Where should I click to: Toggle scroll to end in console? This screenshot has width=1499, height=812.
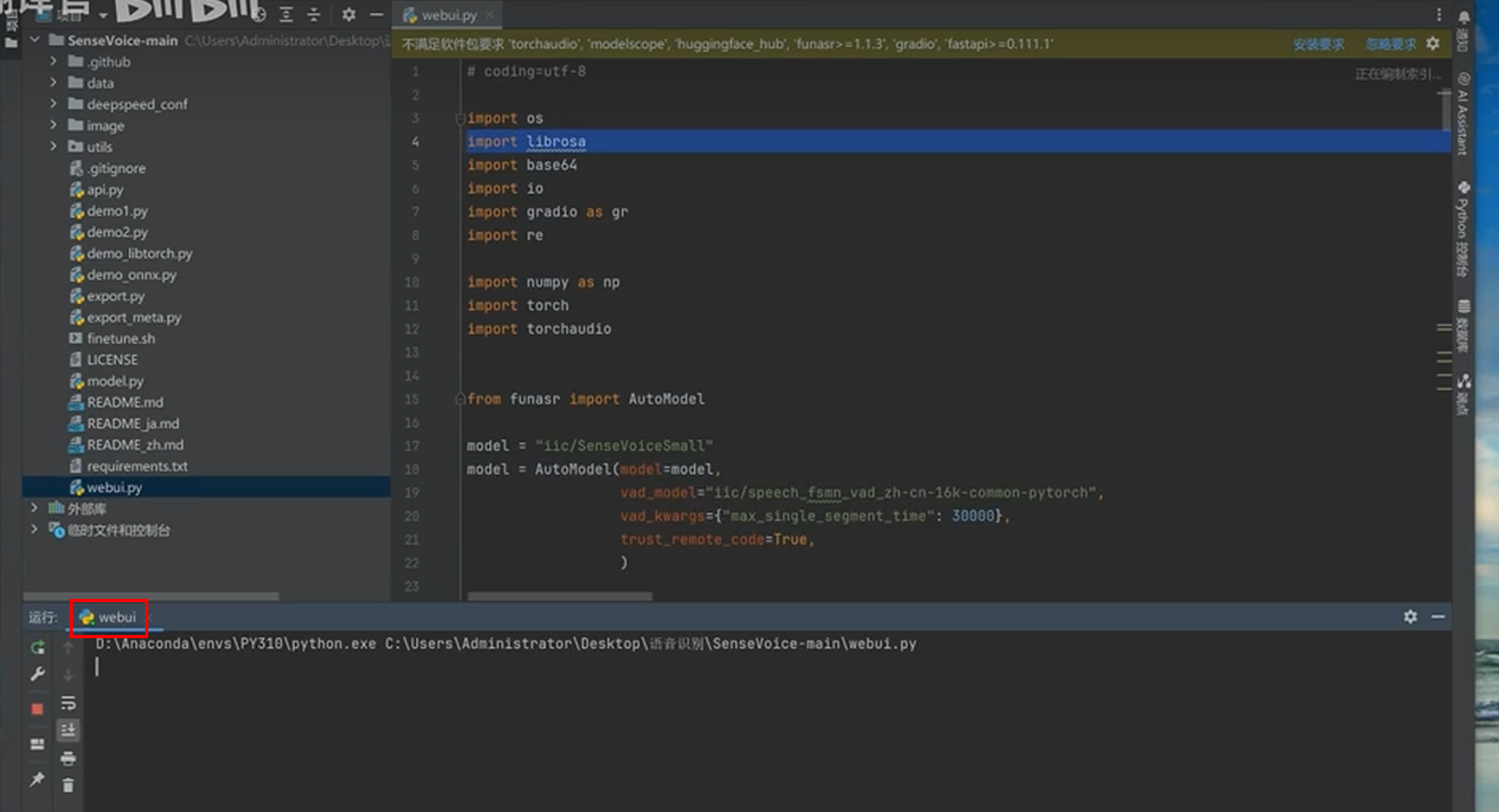(x=68, y=730)
